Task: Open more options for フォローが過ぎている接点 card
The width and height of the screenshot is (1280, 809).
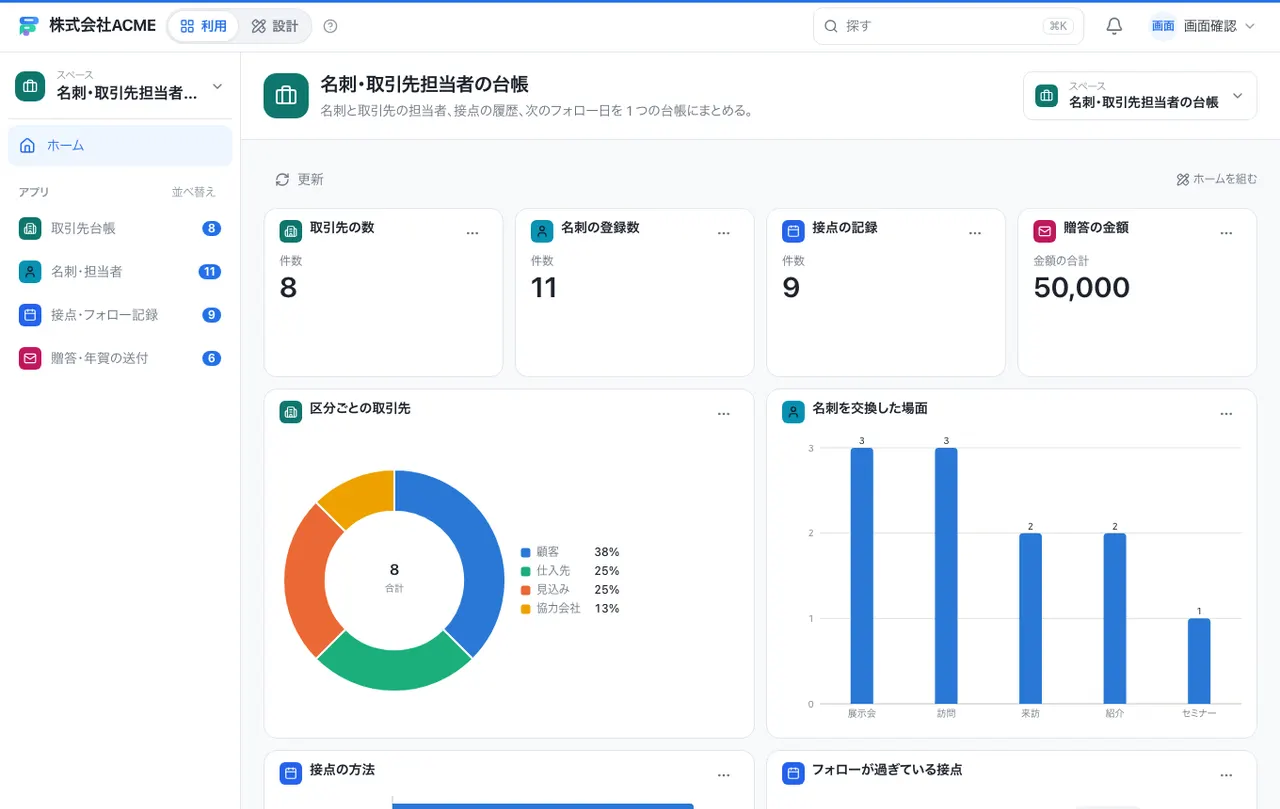Action: point(1226,775)
